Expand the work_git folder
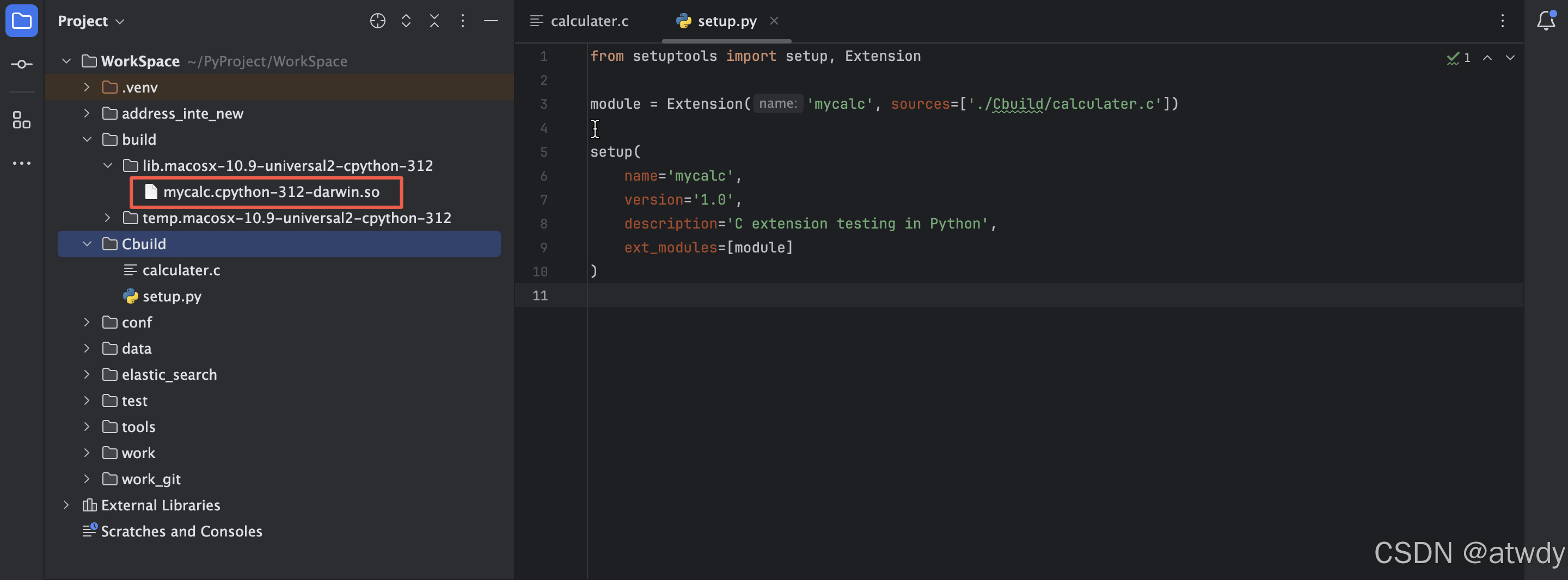 point(87,479)
